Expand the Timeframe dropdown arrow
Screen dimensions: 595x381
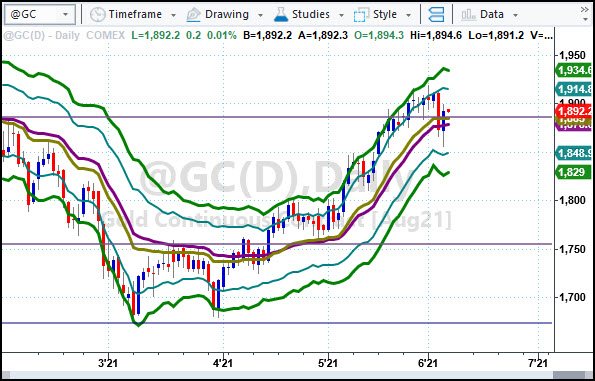(x=173, y=16)
